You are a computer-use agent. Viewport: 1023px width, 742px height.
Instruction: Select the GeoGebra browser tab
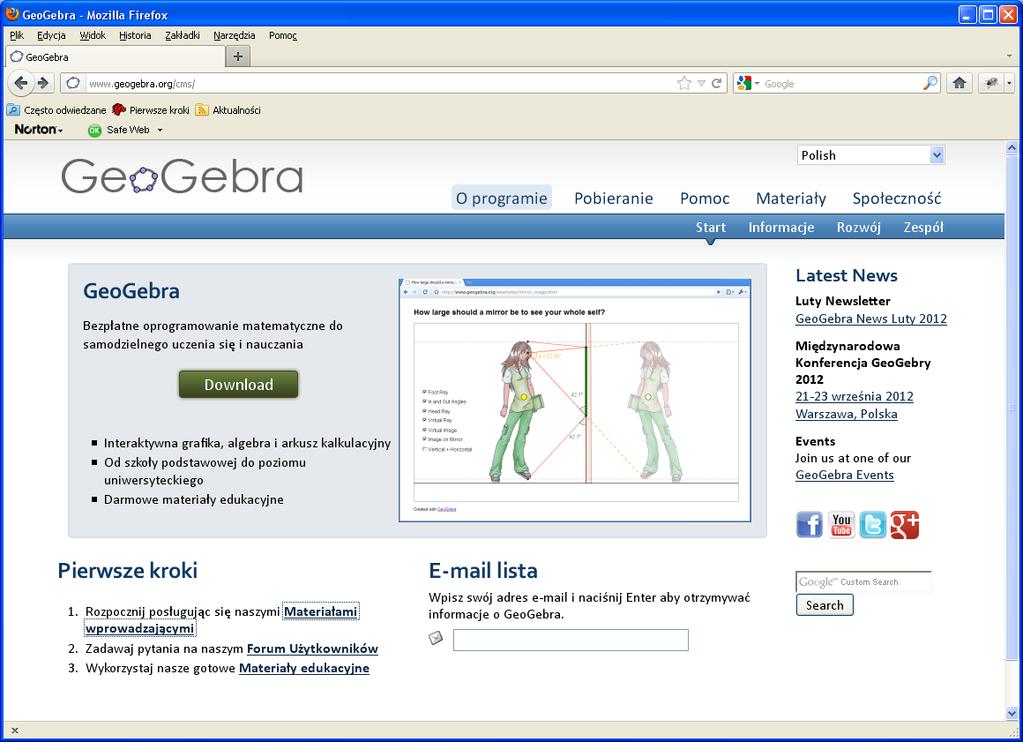click(115, 57)
